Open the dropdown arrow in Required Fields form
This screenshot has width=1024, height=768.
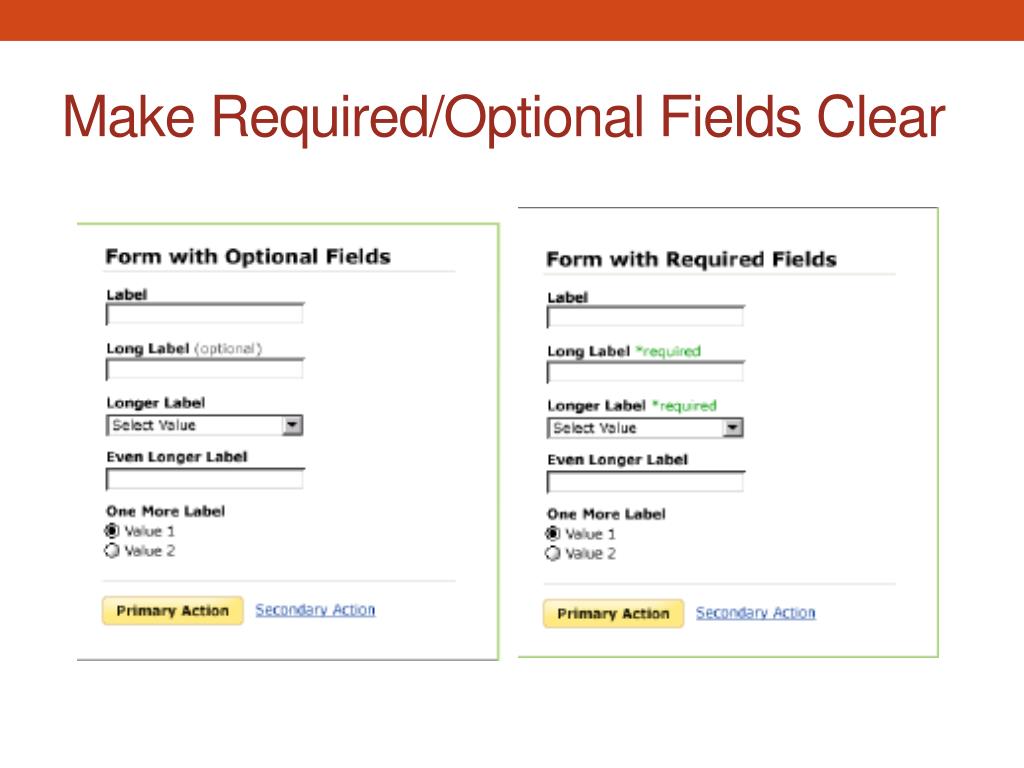coord(733,428)
